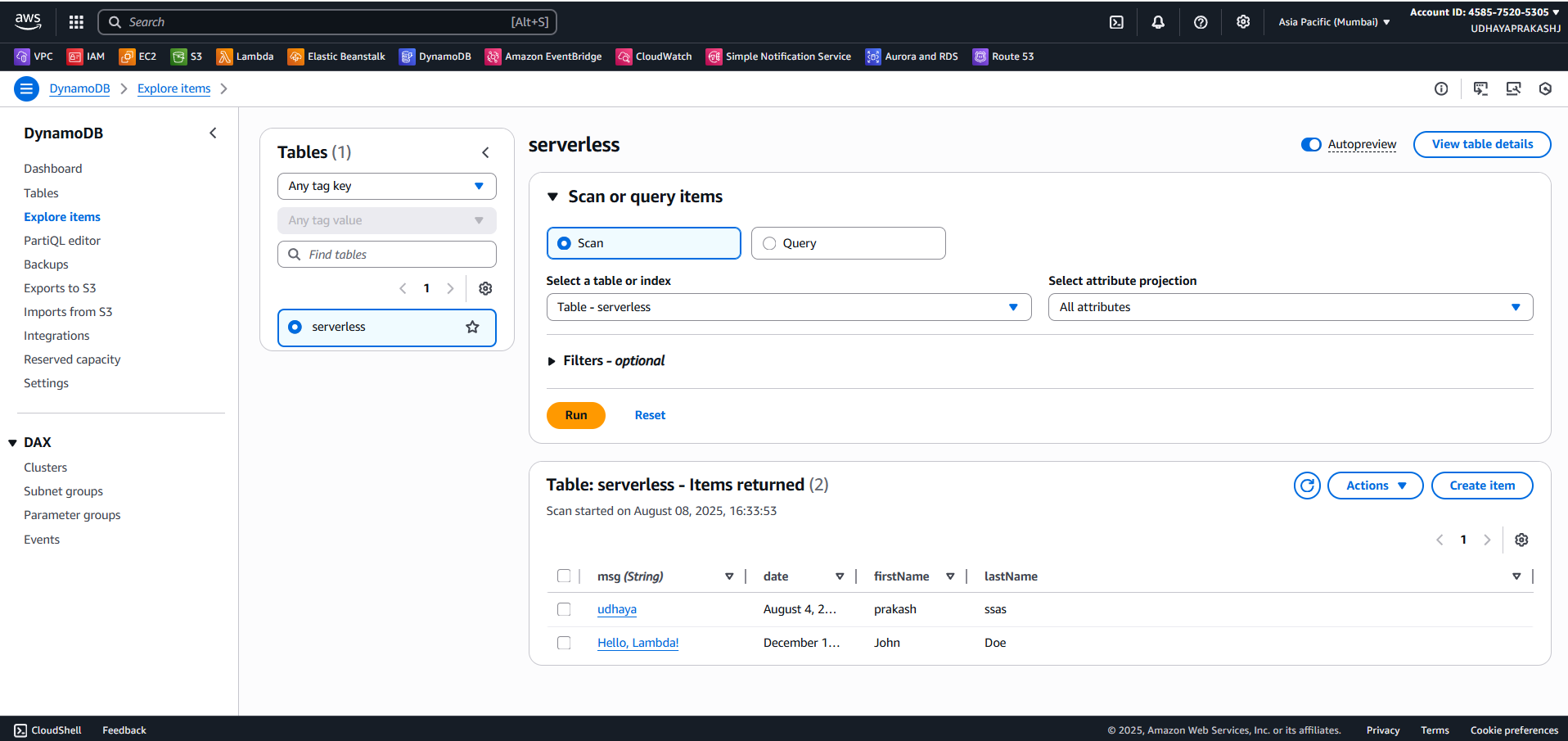Refresh the items returned table

coord(1307,486)
